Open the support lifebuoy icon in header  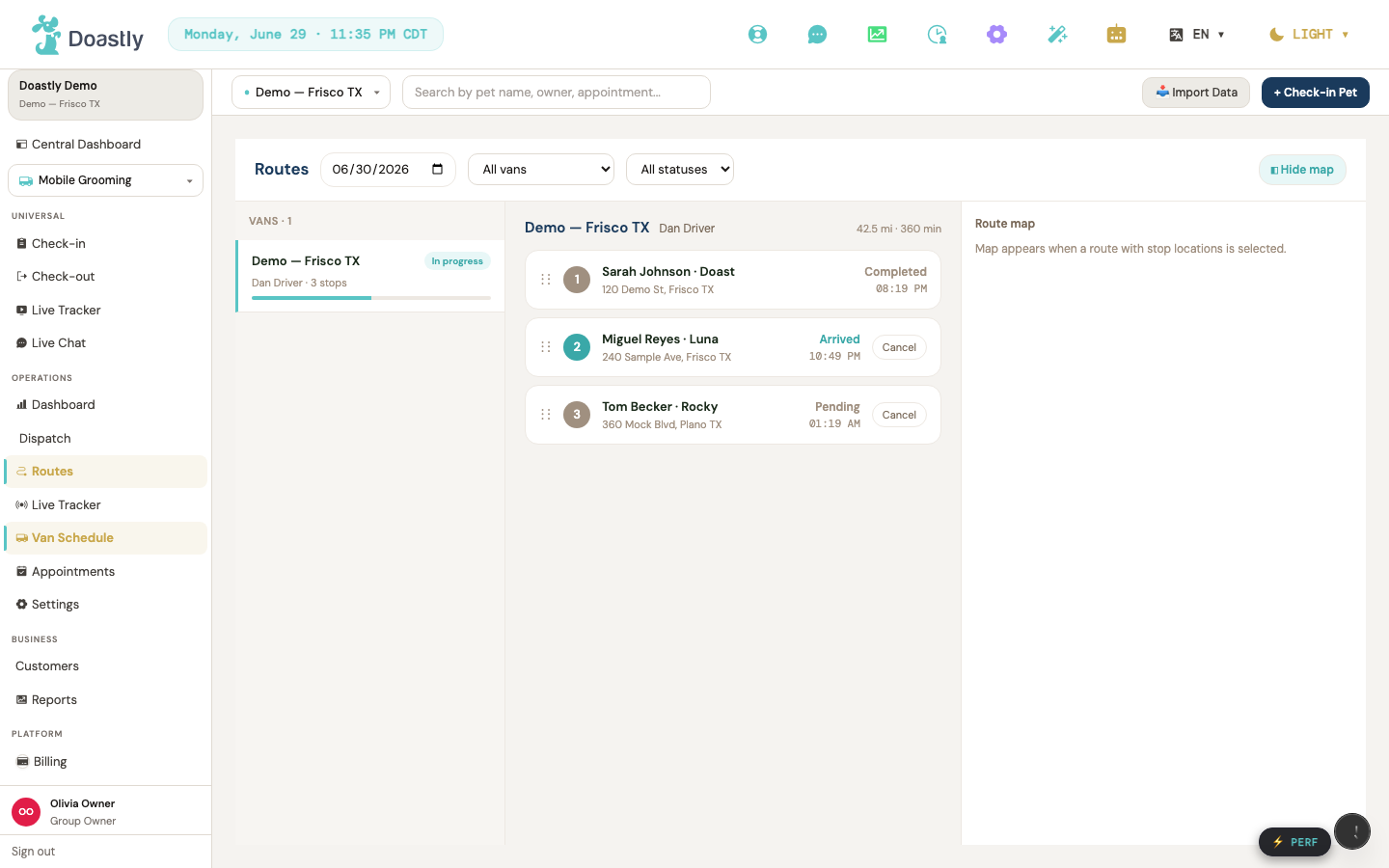757,35
